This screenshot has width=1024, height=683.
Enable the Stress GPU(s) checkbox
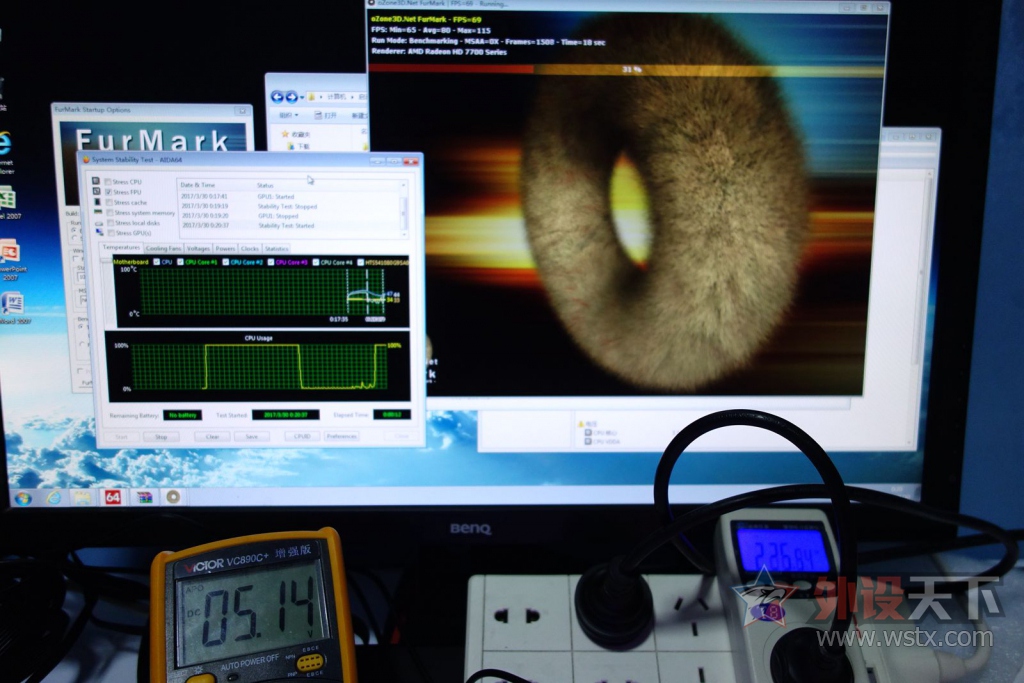[111, 233]
